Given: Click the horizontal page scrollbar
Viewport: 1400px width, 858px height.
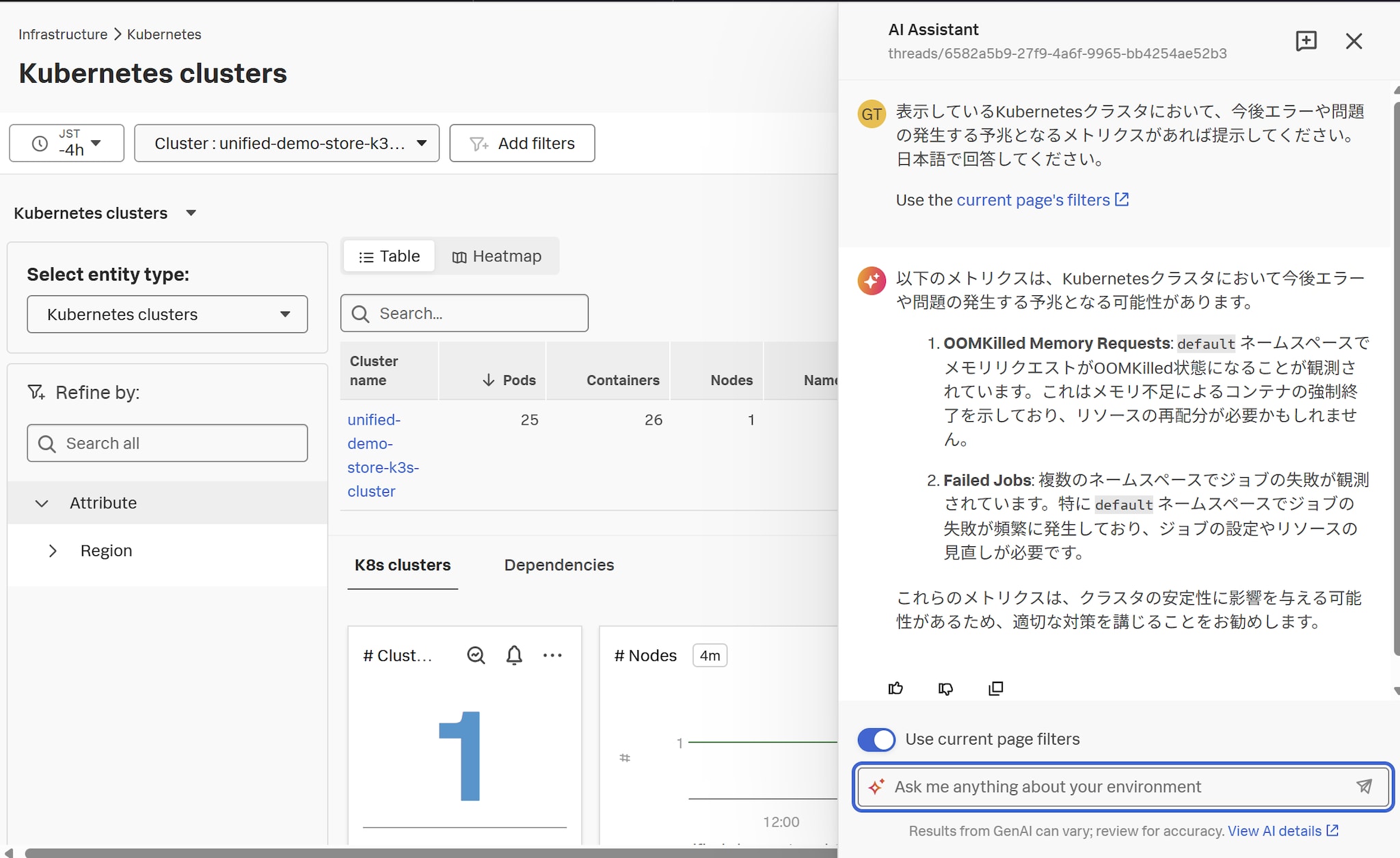Looking at the screenshot, I should click(x=431, y=853).
